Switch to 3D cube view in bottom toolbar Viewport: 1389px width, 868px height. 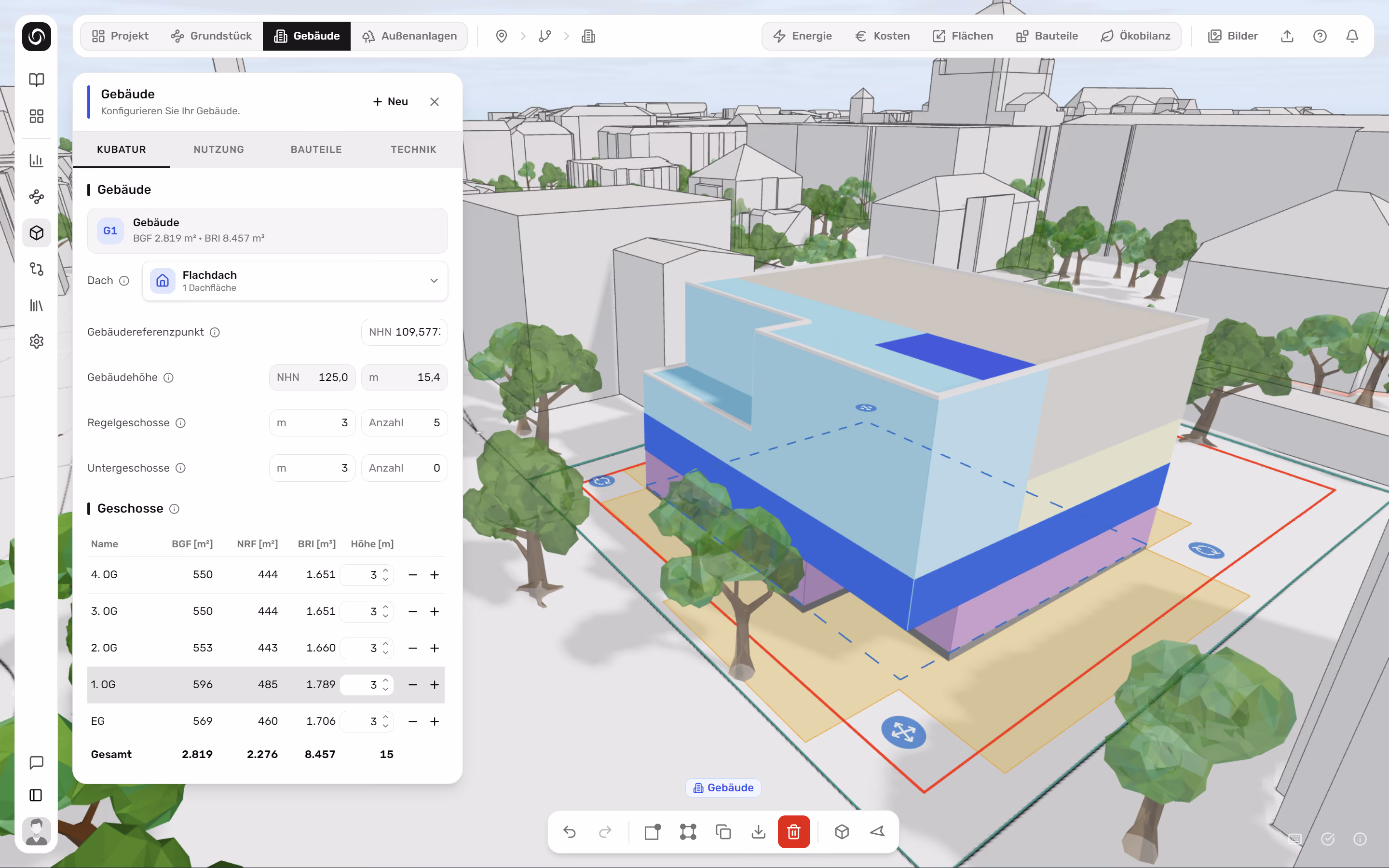pyautogui.click(x=842, y=831)
